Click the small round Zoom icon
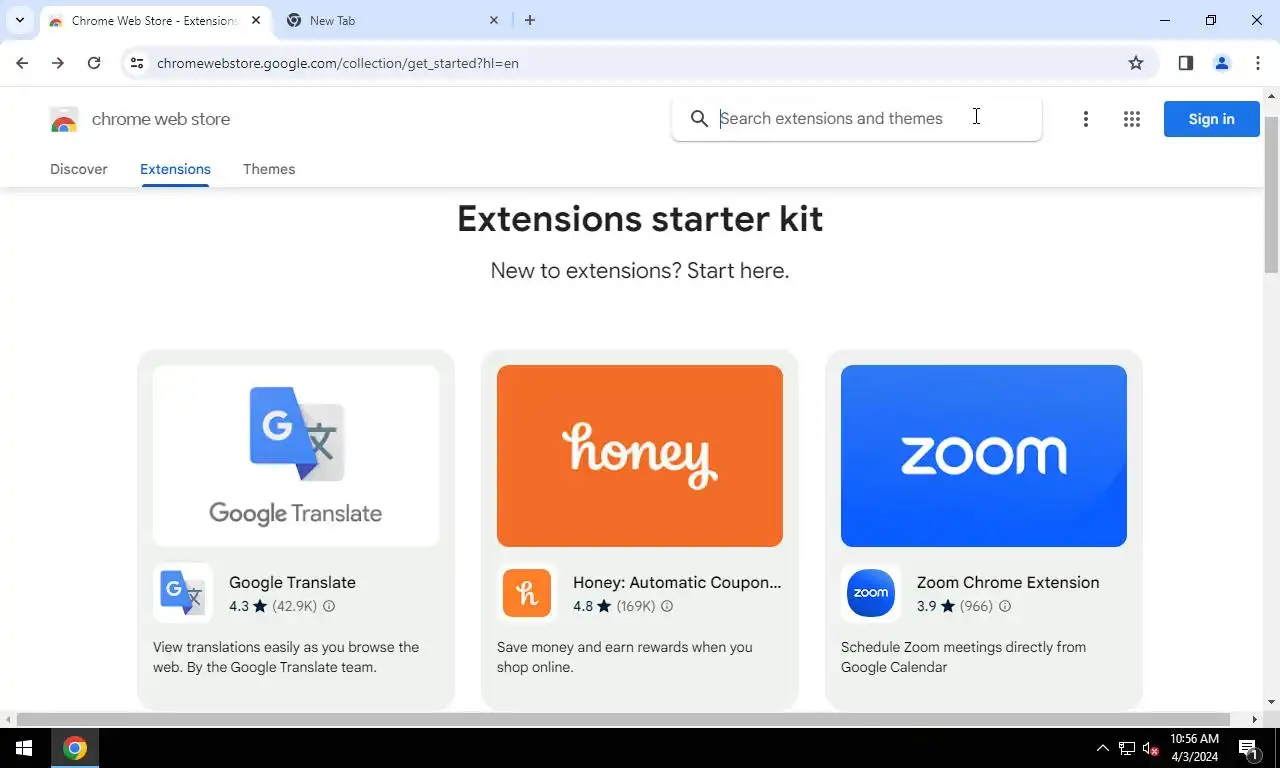Image resolution: width=1280 pixels, height=768 pixels. tap(871, 593)
